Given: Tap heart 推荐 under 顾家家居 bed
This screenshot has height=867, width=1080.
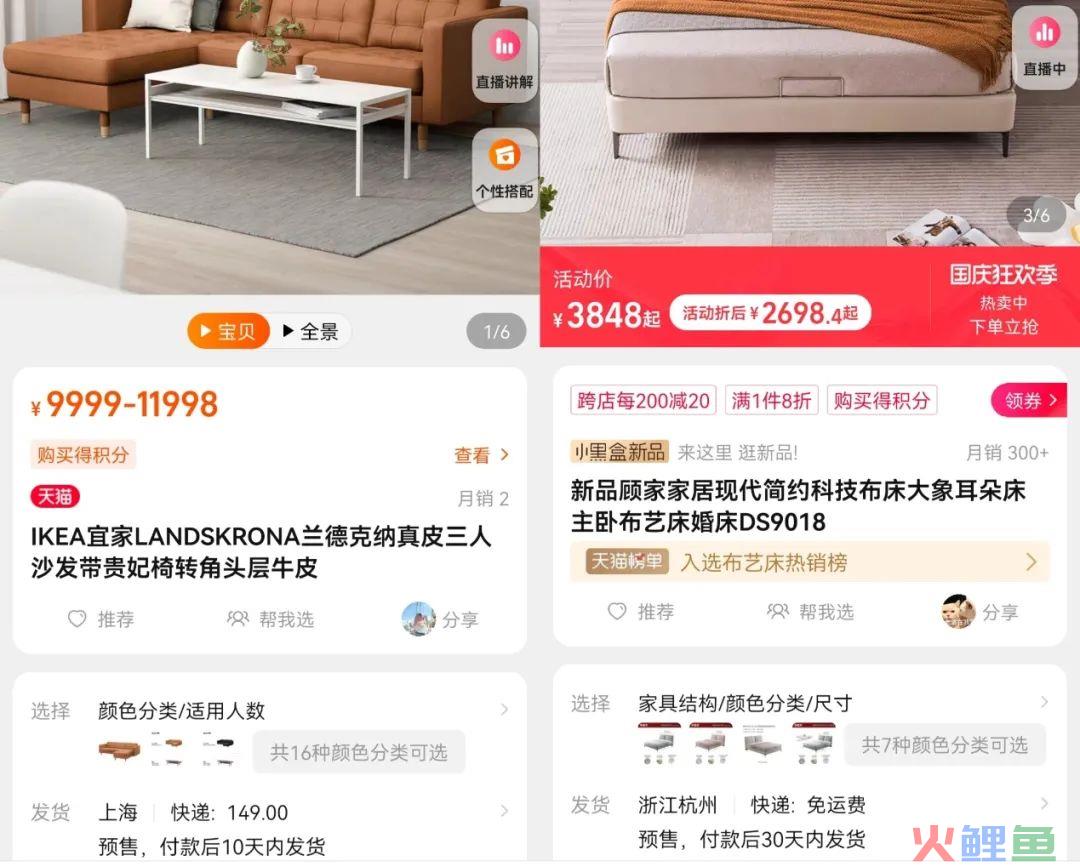Looking at the screenshot, I should pyautogui.click(x=641, y=612).
